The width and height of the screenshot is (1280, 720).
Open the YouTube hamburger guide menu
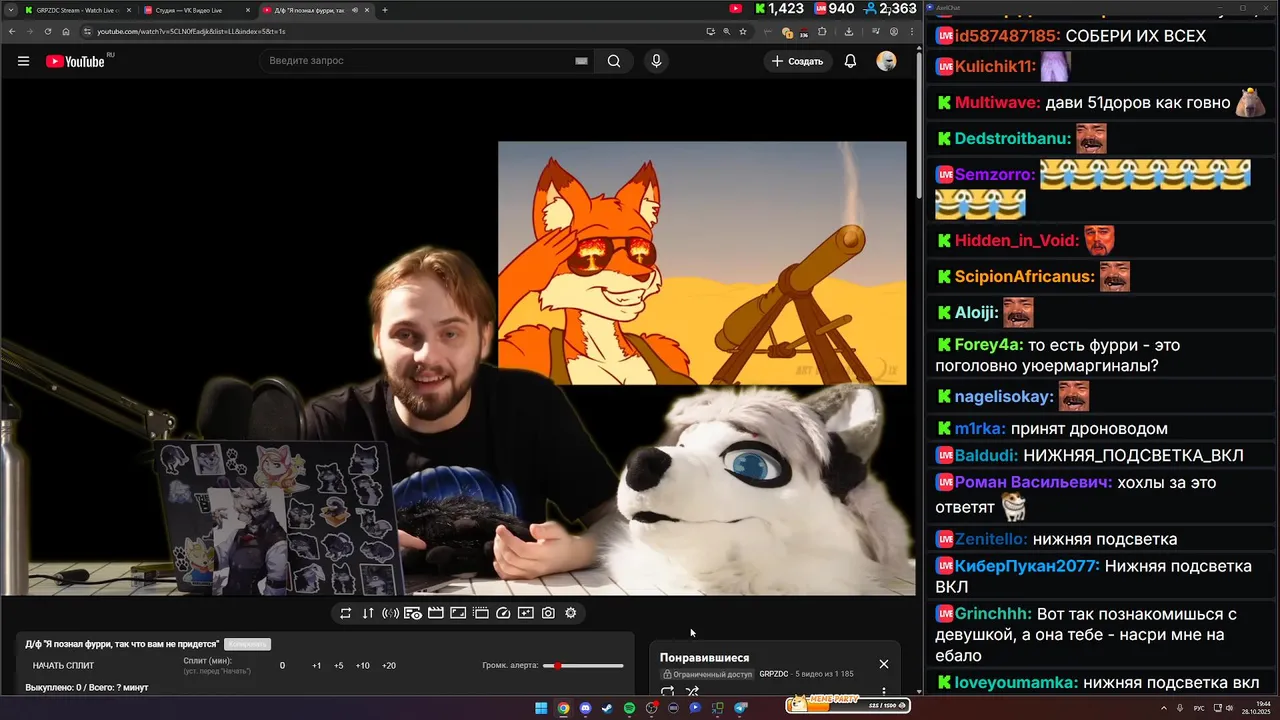click(x=23, y=61)
